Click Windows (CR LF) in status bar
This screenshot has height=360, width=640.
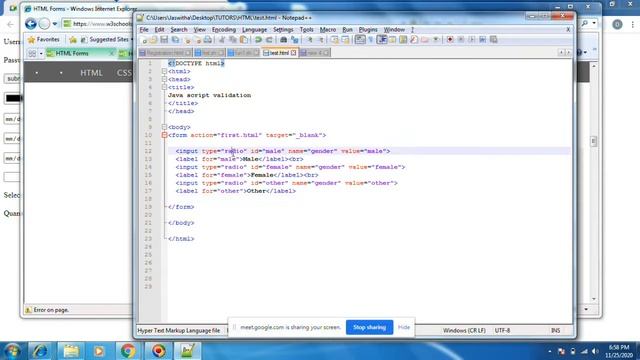click(x=464, y=331)
